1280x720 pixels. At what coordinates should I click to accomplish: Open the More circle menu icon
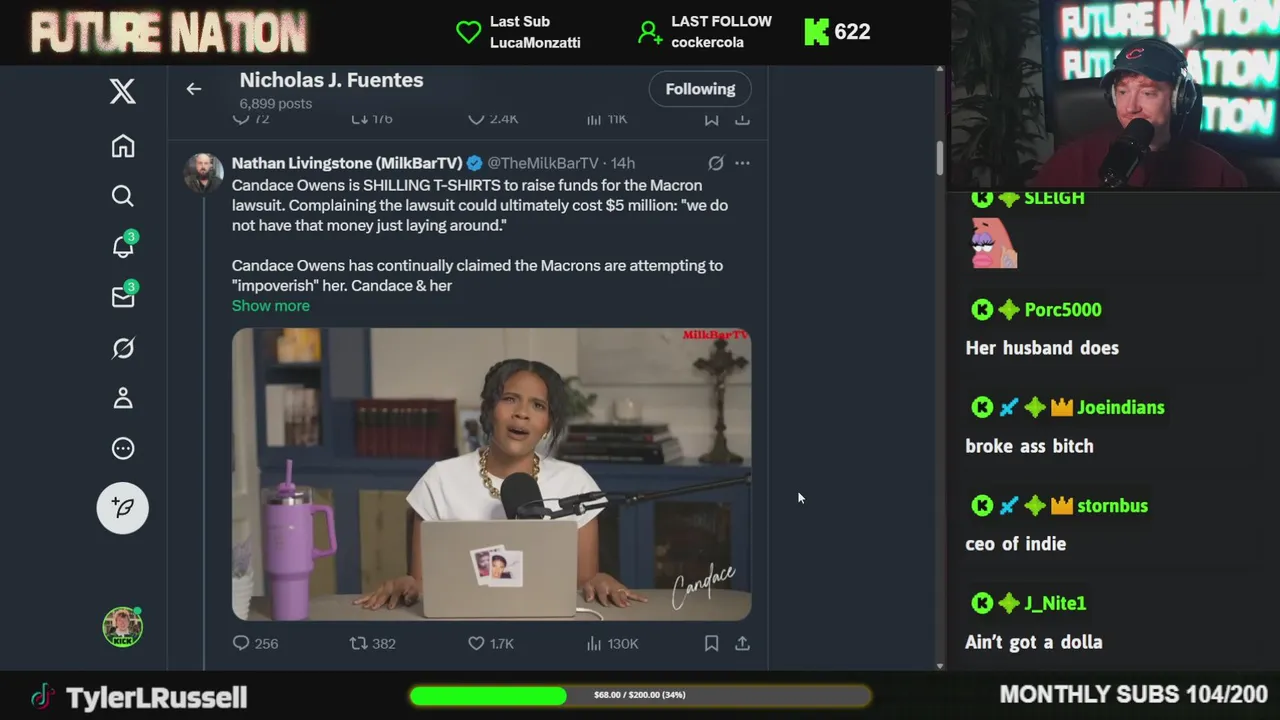[122, 448]
